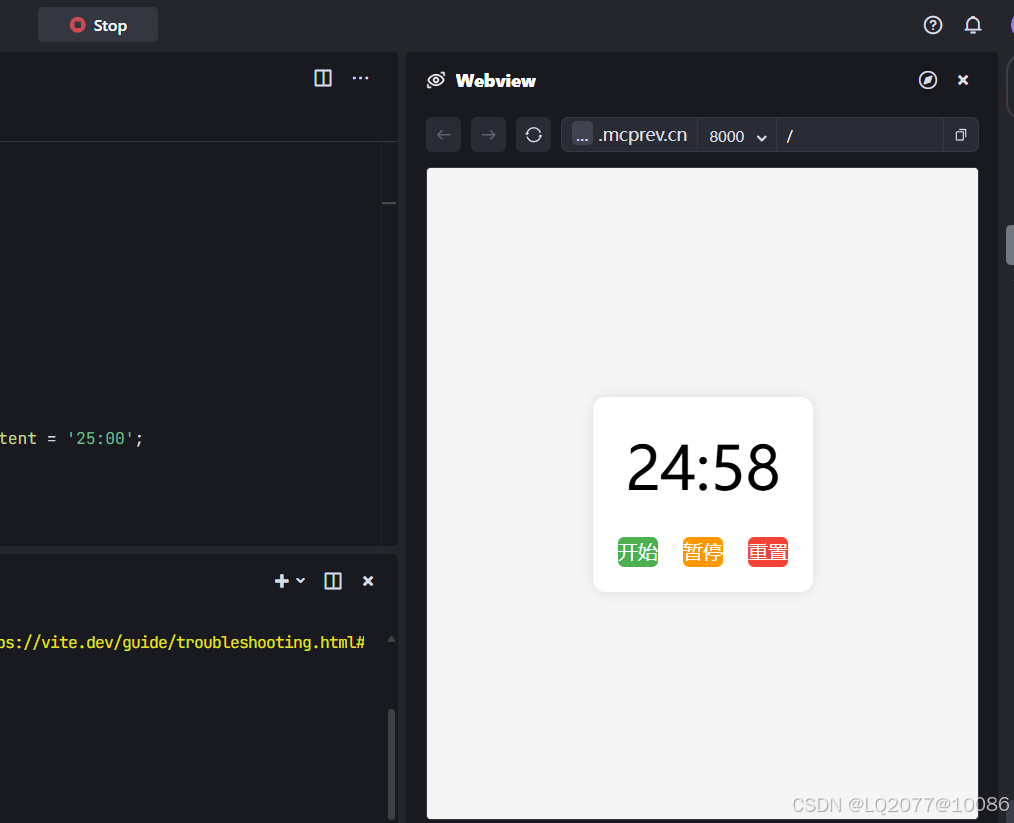Screen dimensions: 1014x823
Task: Click the Webview eye icon
Action: pyautogui.click(x=436, y=80)
